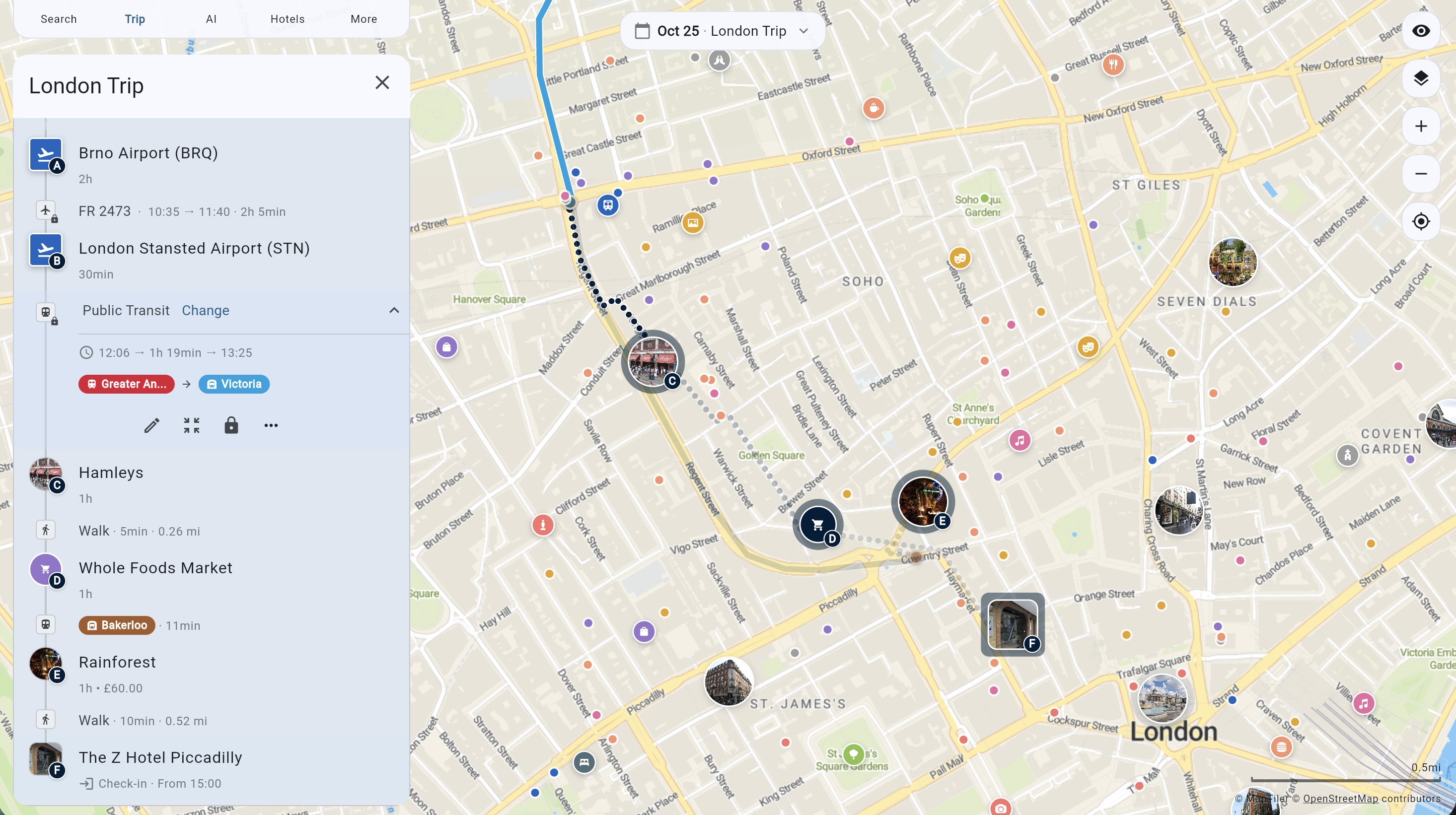Click London Stansted Airport (STN) title

[x=194, y=248]
